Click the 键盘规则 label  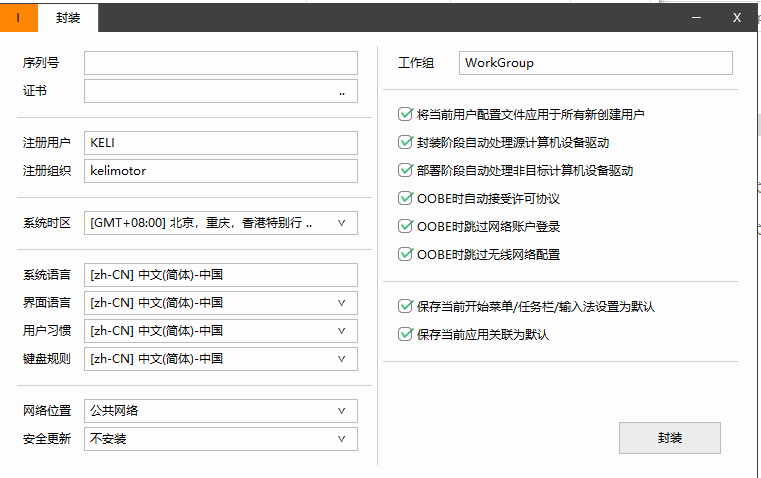point(47,359)
